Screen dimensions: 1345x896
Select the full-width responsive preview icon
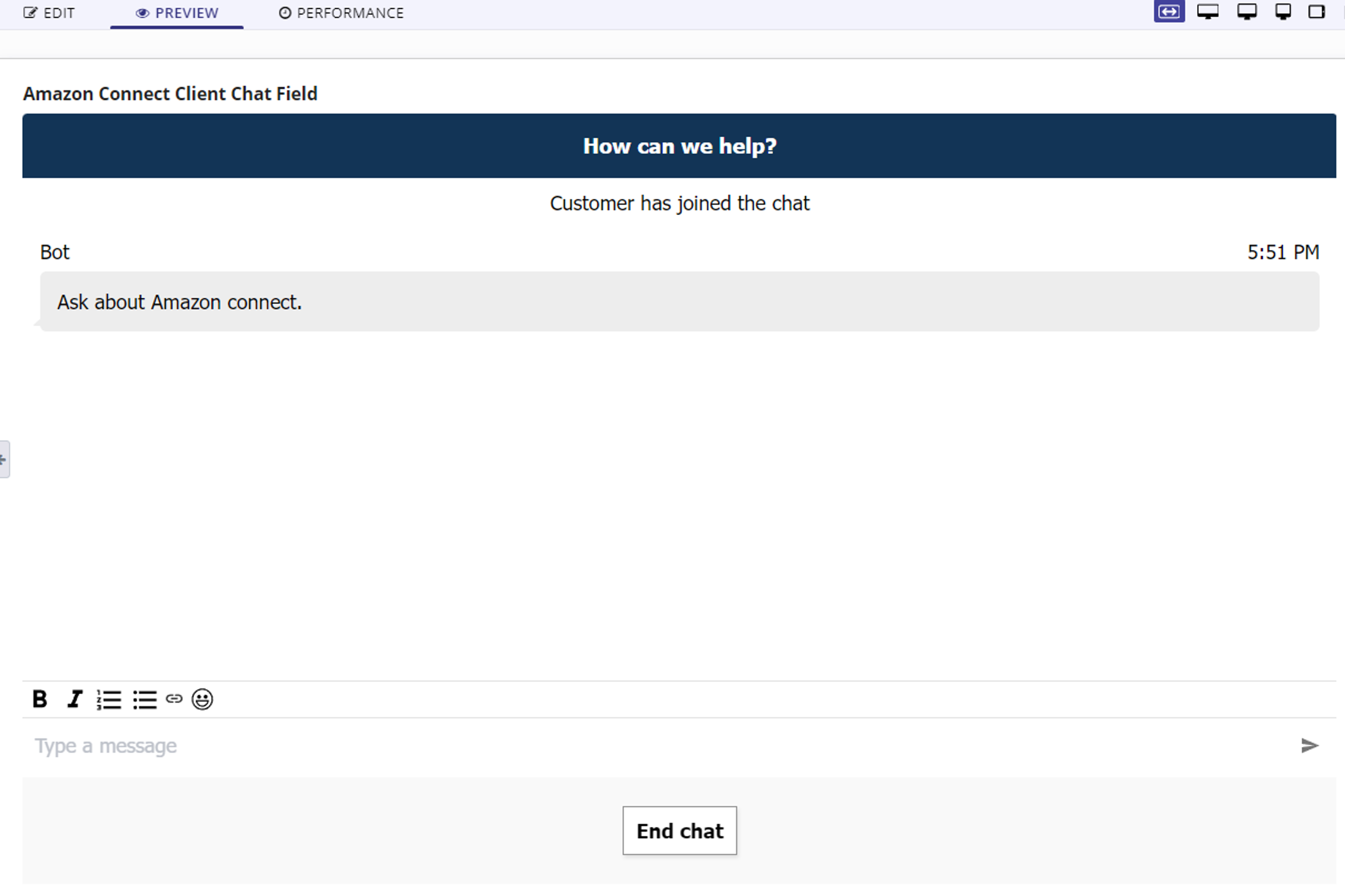1169,12
